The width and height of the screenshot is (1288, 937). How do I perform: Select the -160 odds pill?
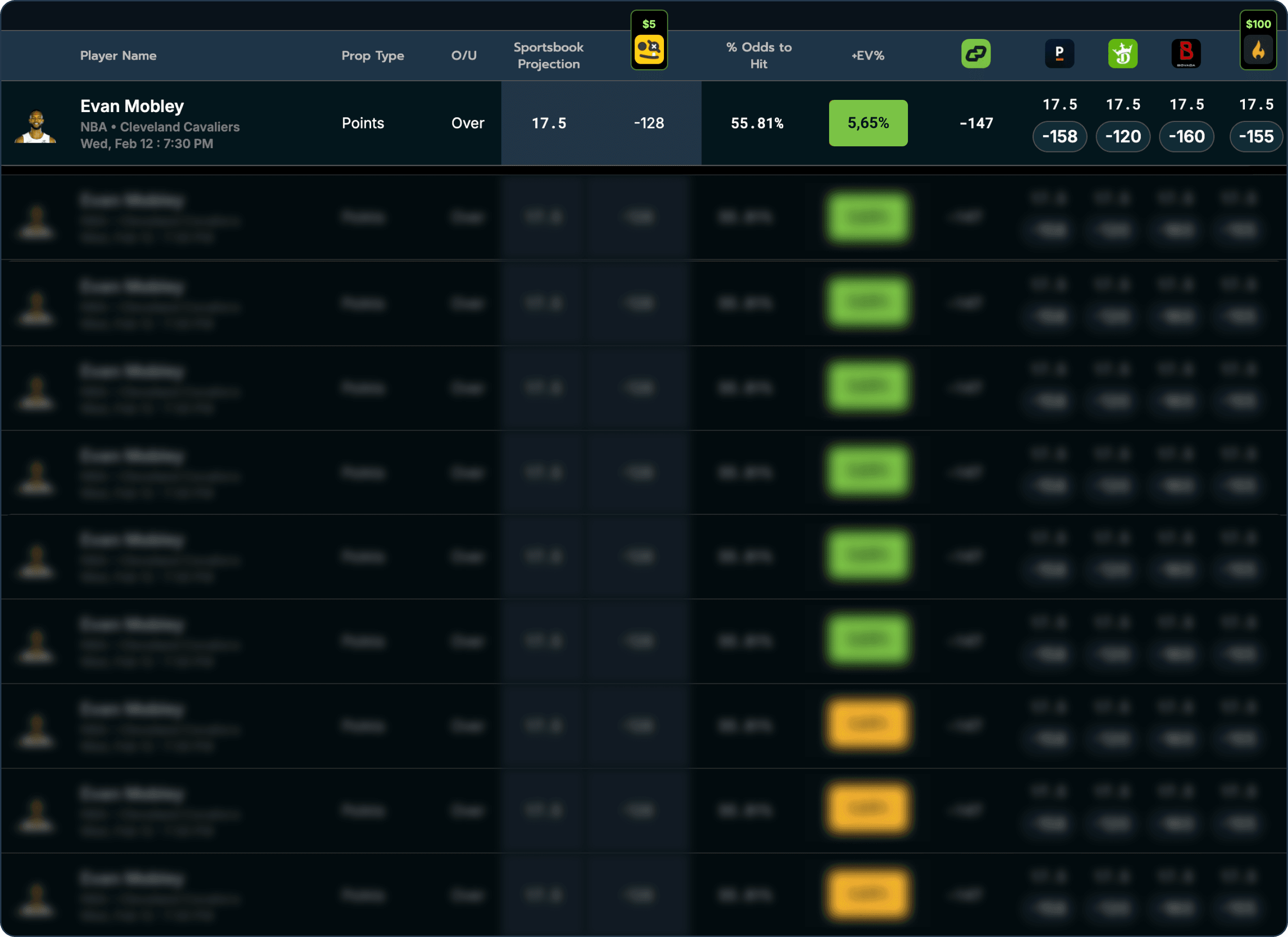coord(1186,136)
